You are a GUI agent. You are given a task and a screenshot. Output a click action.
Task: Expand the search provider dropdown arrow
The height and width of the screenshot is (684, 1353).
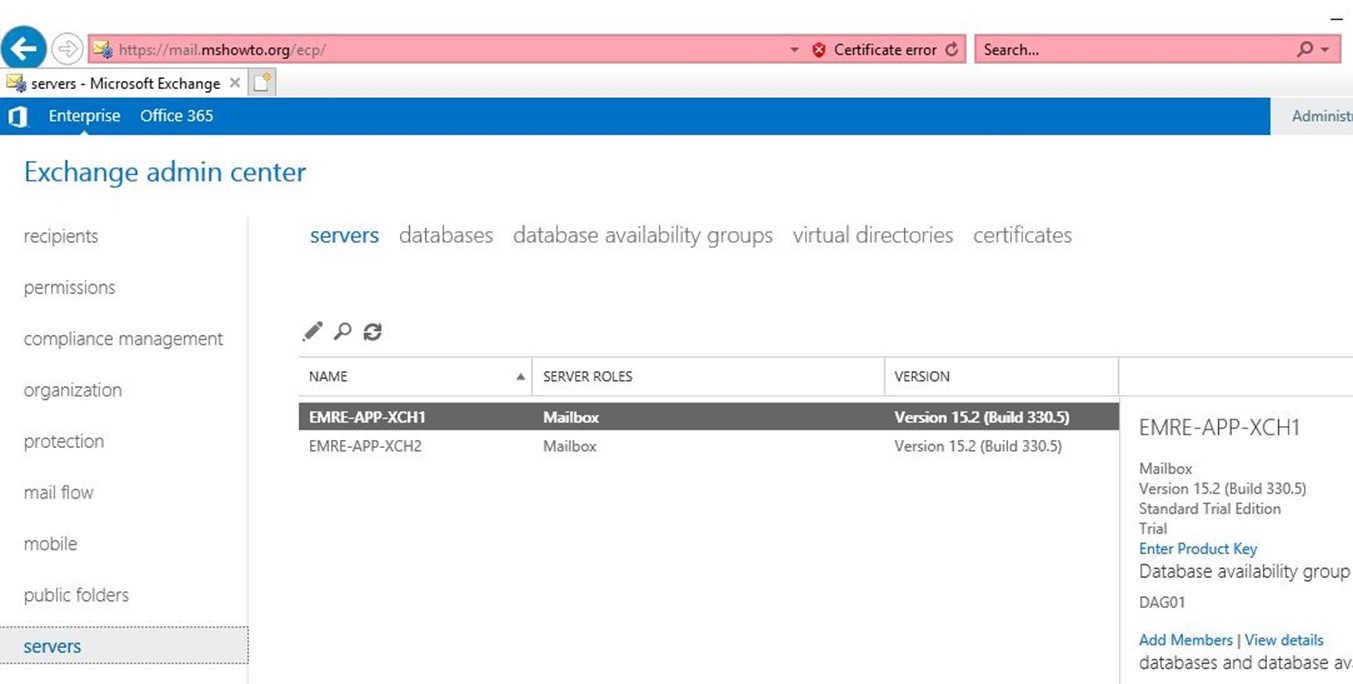click(1325, 49)
